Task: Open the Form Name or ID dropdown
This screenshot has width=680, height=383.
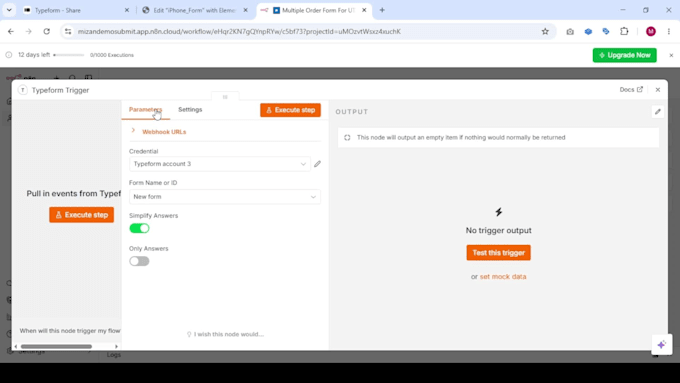Action: [225, 197]
